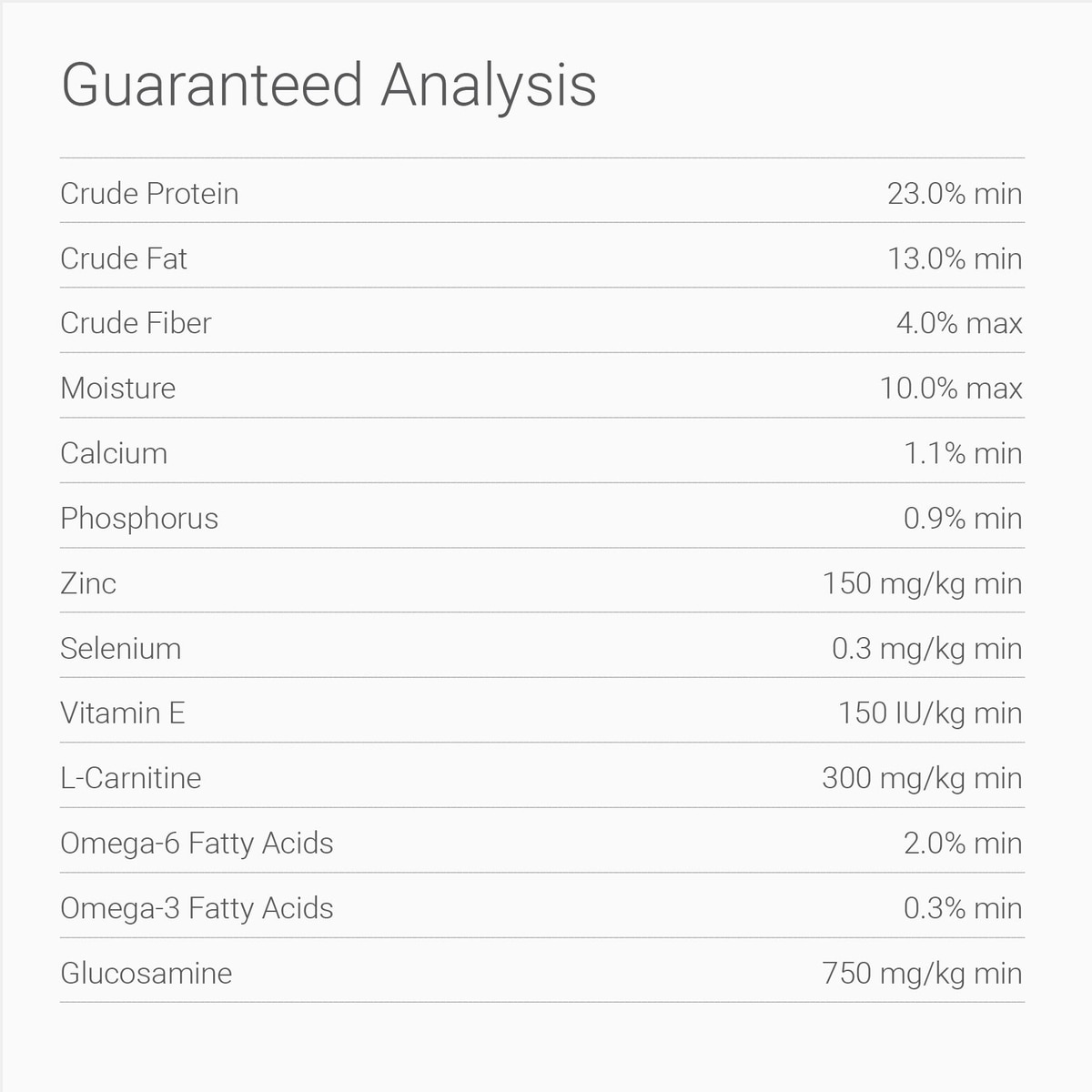Click the 23.0% min protein value
Image resolution: width=1092 pixels, height=1092 pixels.
point(955,194)
